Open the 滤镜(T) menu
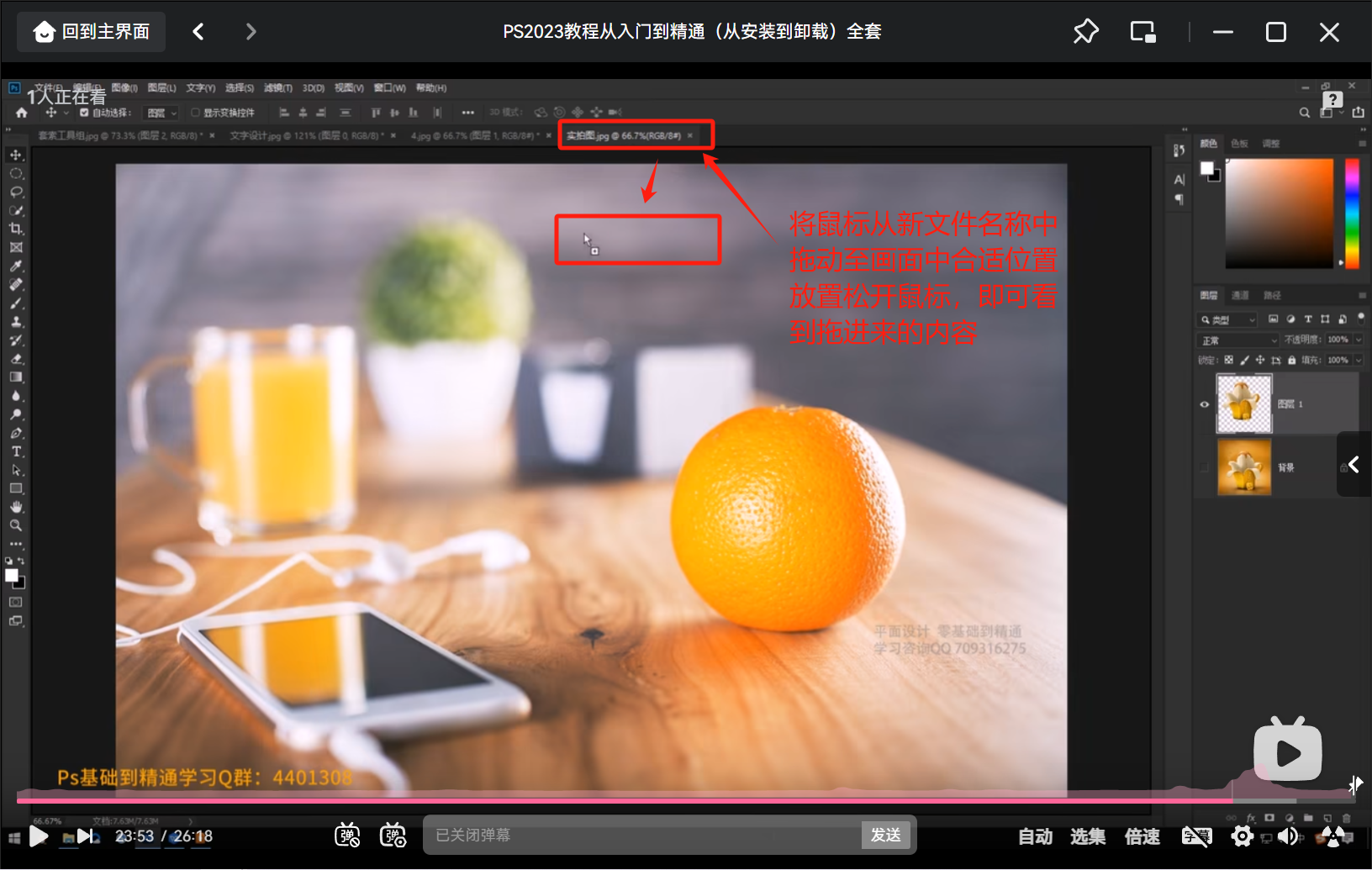 point(278,87)
